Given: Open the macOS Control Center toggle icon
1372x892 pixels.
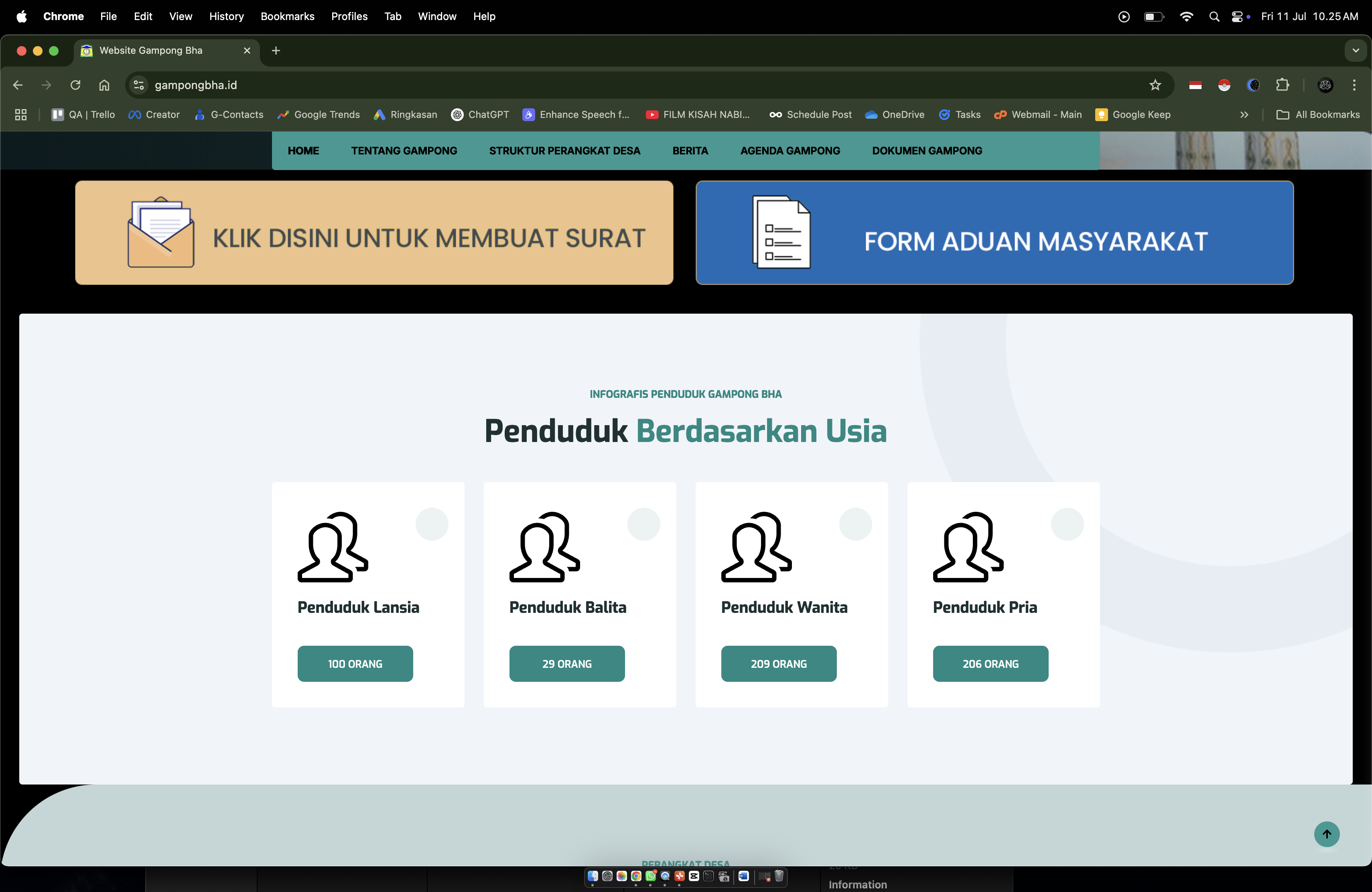Looking at the screenshot, I should (x=1237, y=17).
